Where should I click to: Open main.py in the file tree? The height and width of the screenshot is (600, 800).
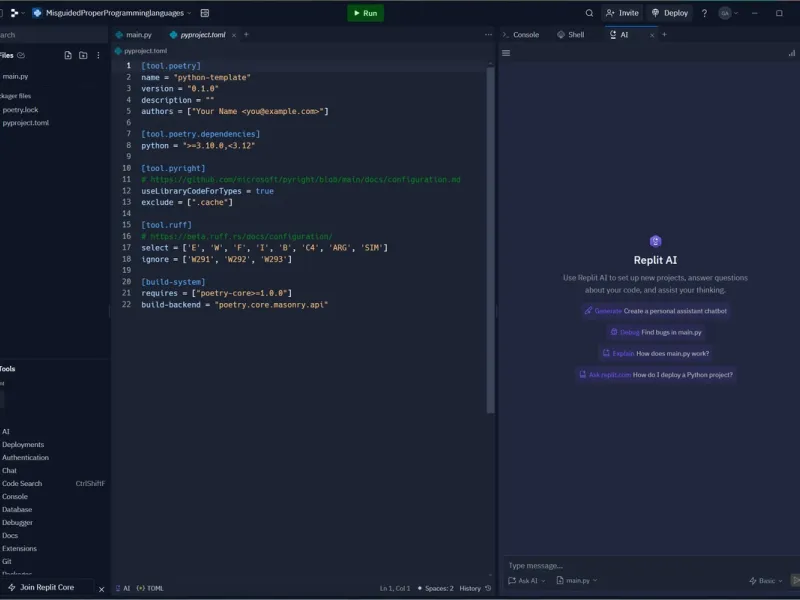point(15,77)
